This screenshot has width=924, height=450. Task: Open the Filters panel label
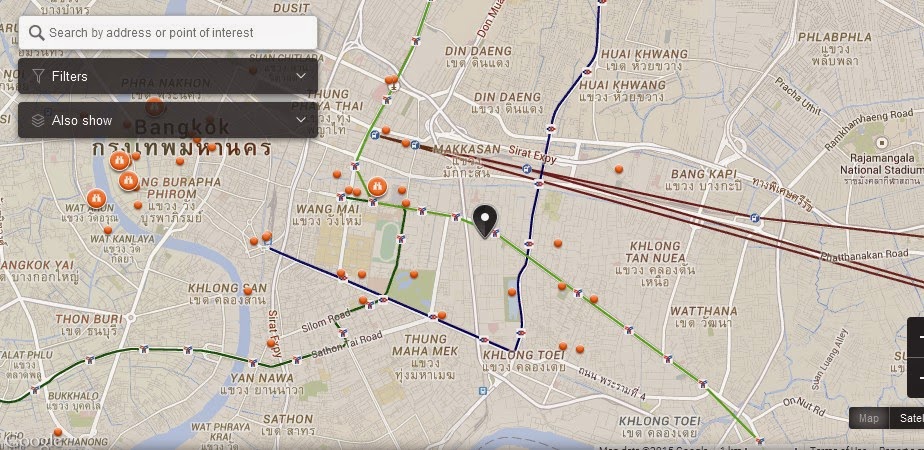(70, 76)
